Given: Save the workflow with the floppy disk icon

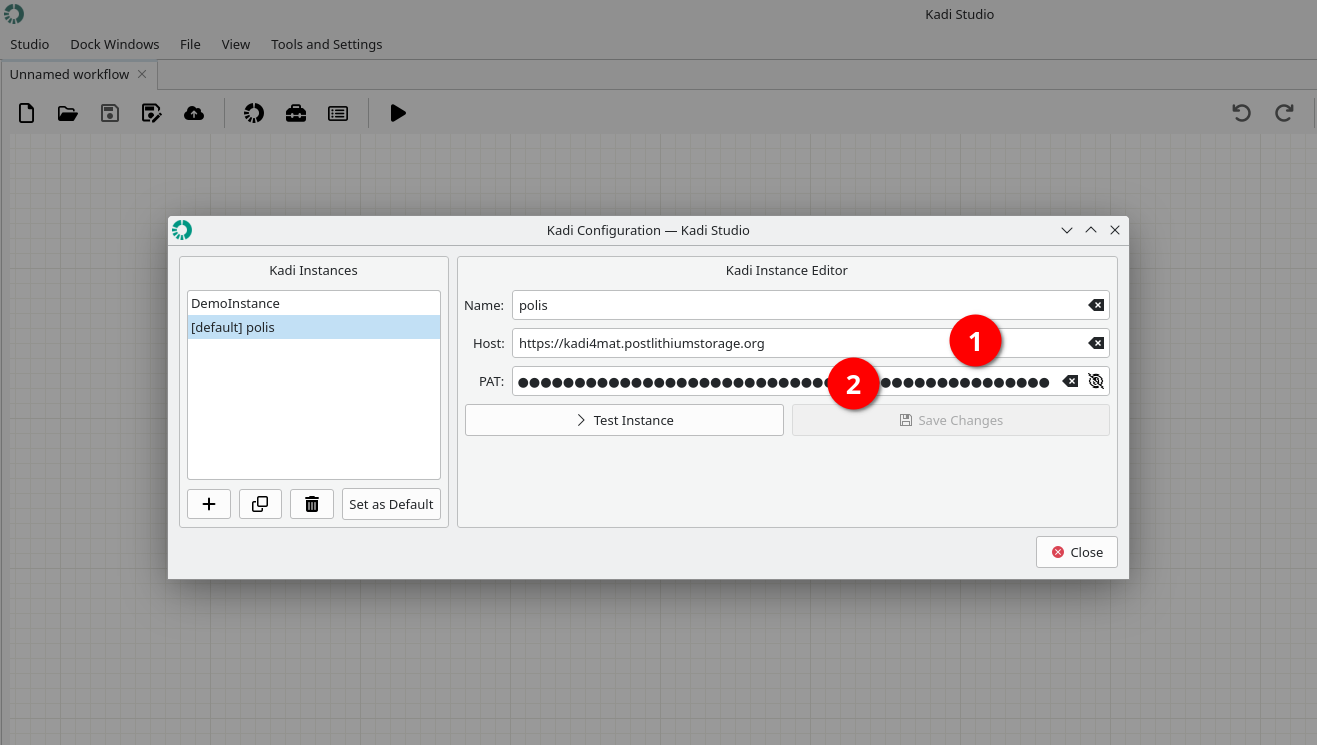Looking at the screenshot, I should pyautogui.click(x=110, y=113).
